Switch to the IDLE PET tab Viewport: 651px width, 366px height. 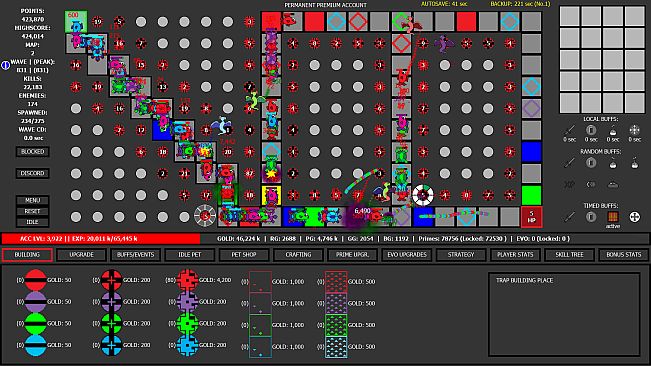pos(190,255)
